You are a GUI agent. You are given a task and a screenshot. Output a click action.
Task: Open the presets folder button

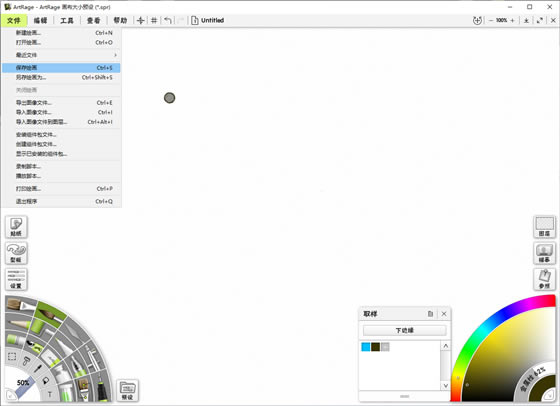(128, 390)
